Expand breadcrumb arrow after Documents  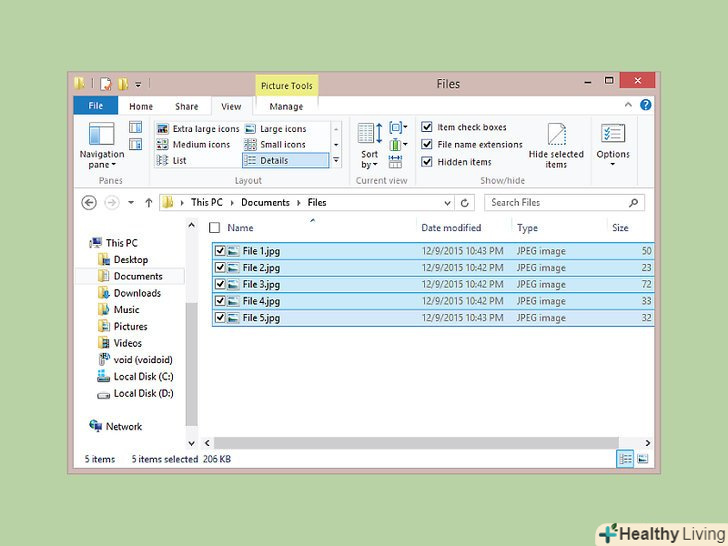tap(299, 203)
